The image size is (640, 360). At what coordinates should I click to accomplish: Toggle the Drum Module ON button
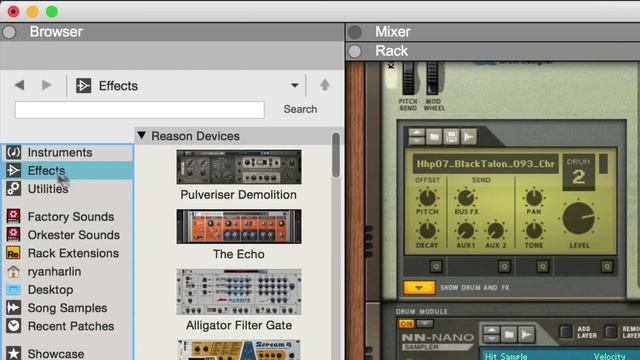(406, 324)
